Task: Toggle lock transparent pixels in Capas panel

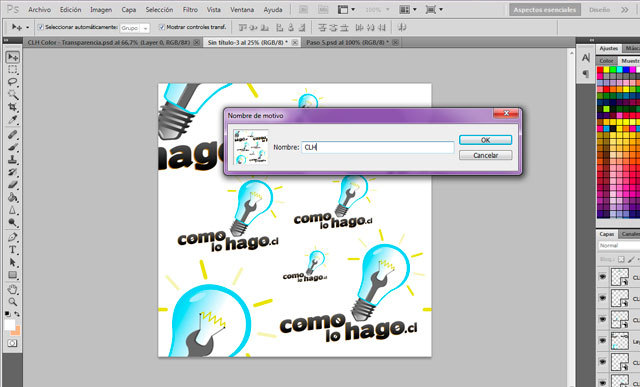Action: pos(621,259)
